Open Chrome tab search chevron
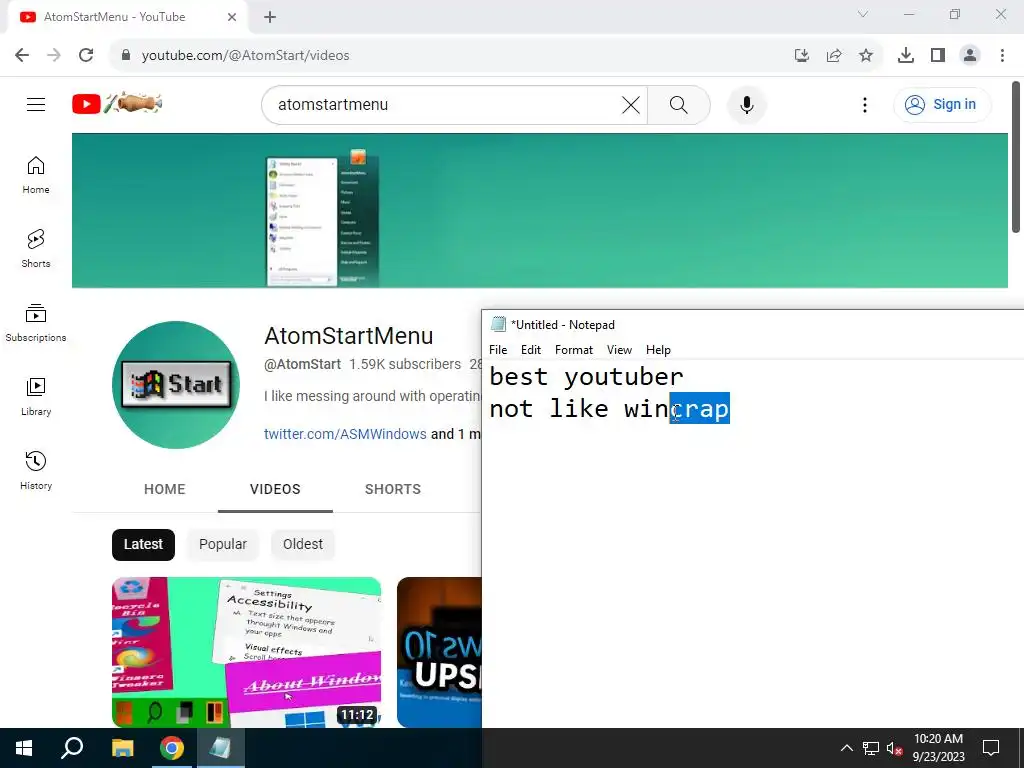This screenshot has height=768, width=1024. (x=863, y=14)
